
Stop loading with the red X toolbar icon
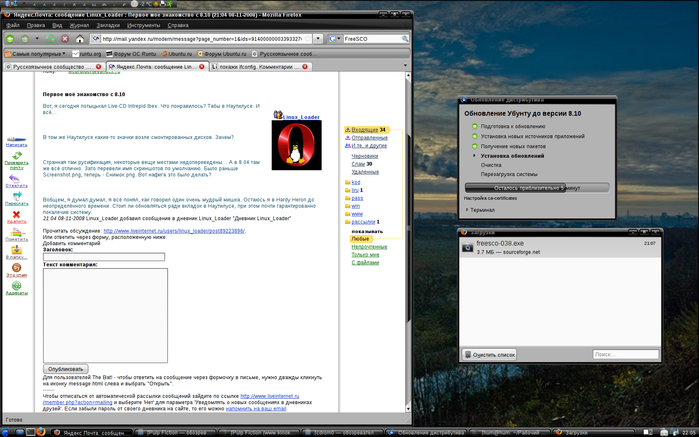(65, 39)
